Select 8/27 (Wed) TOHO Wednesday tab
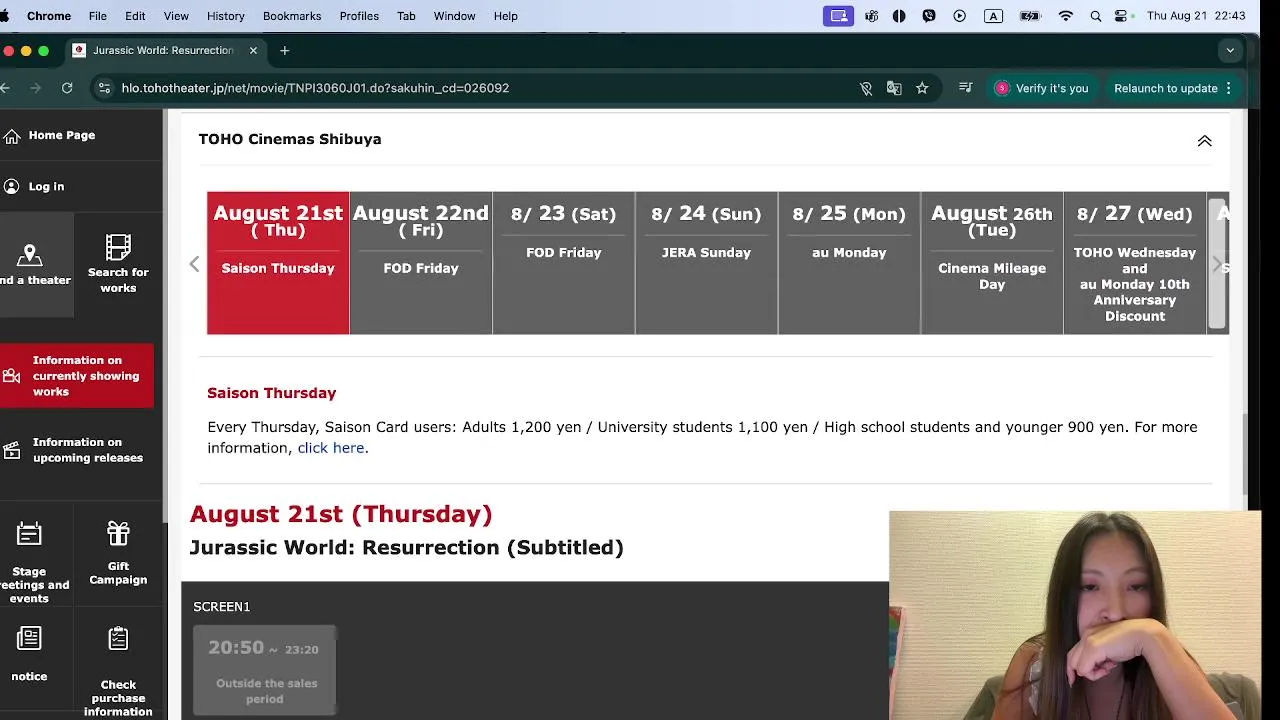The image size is (1280, 720). point(1135,263)
